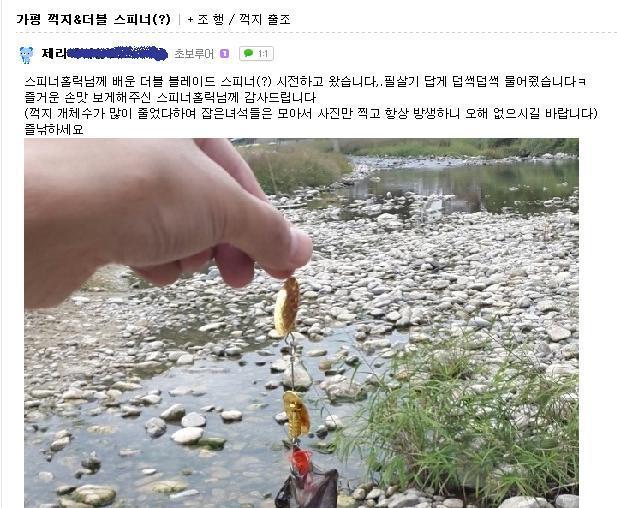Click the 초보루어 member rank label
The height and width of the screenshot is (508, 617).
pos(194,54)
